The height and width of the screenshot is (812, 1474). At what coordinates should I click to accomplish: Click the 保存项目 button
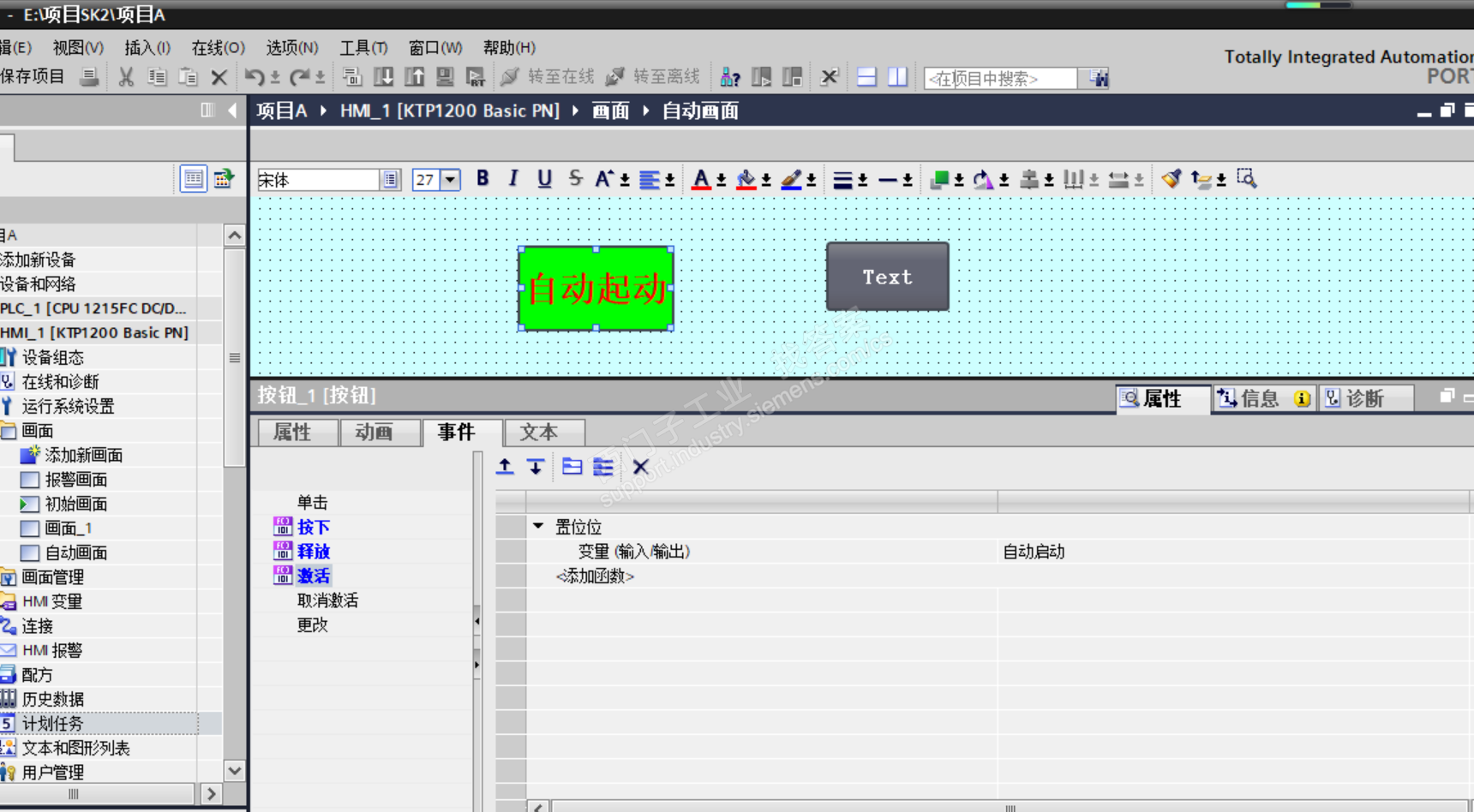[33, 76]
